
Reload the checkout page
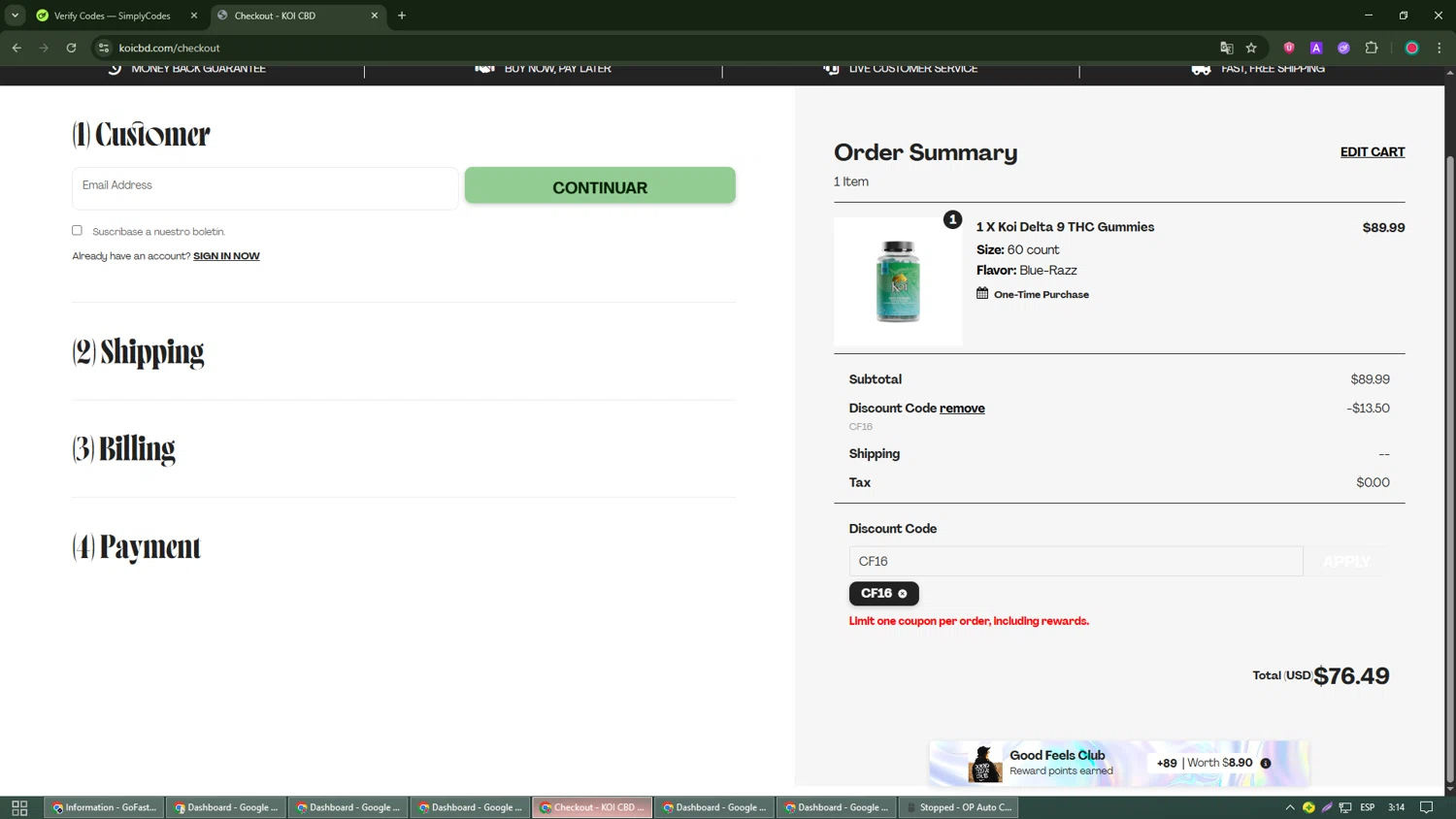(x=71, y=48)
